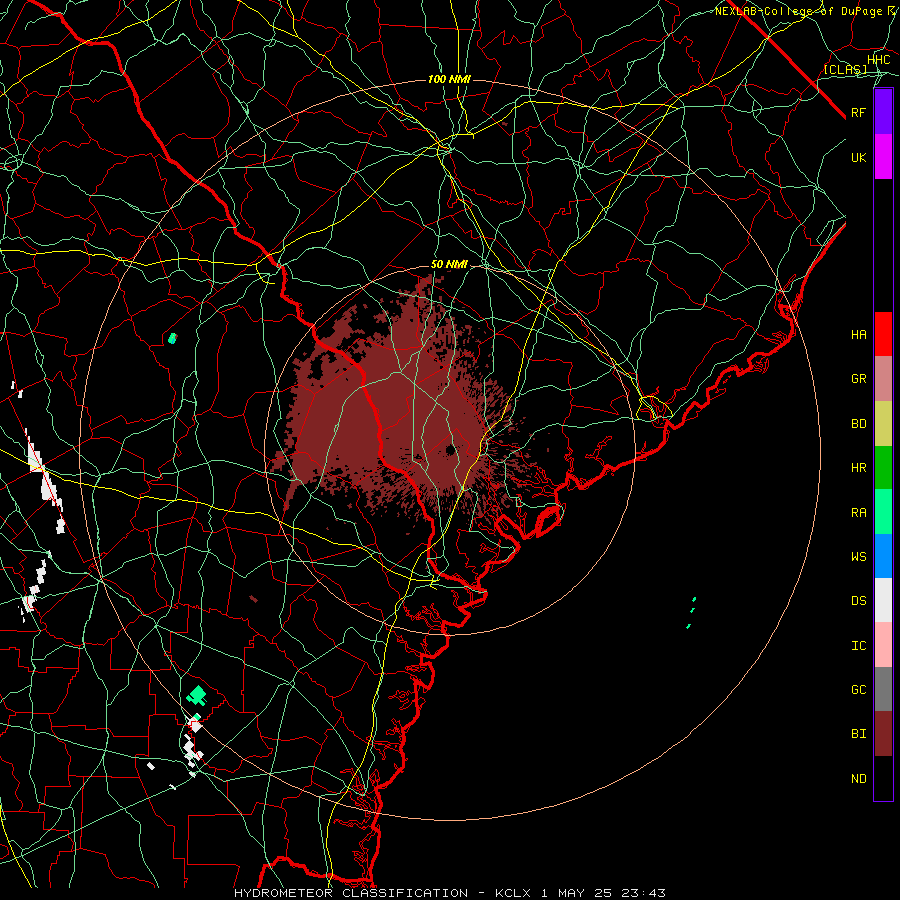
Task: Click the UK legend label
Action: [859, 157]
